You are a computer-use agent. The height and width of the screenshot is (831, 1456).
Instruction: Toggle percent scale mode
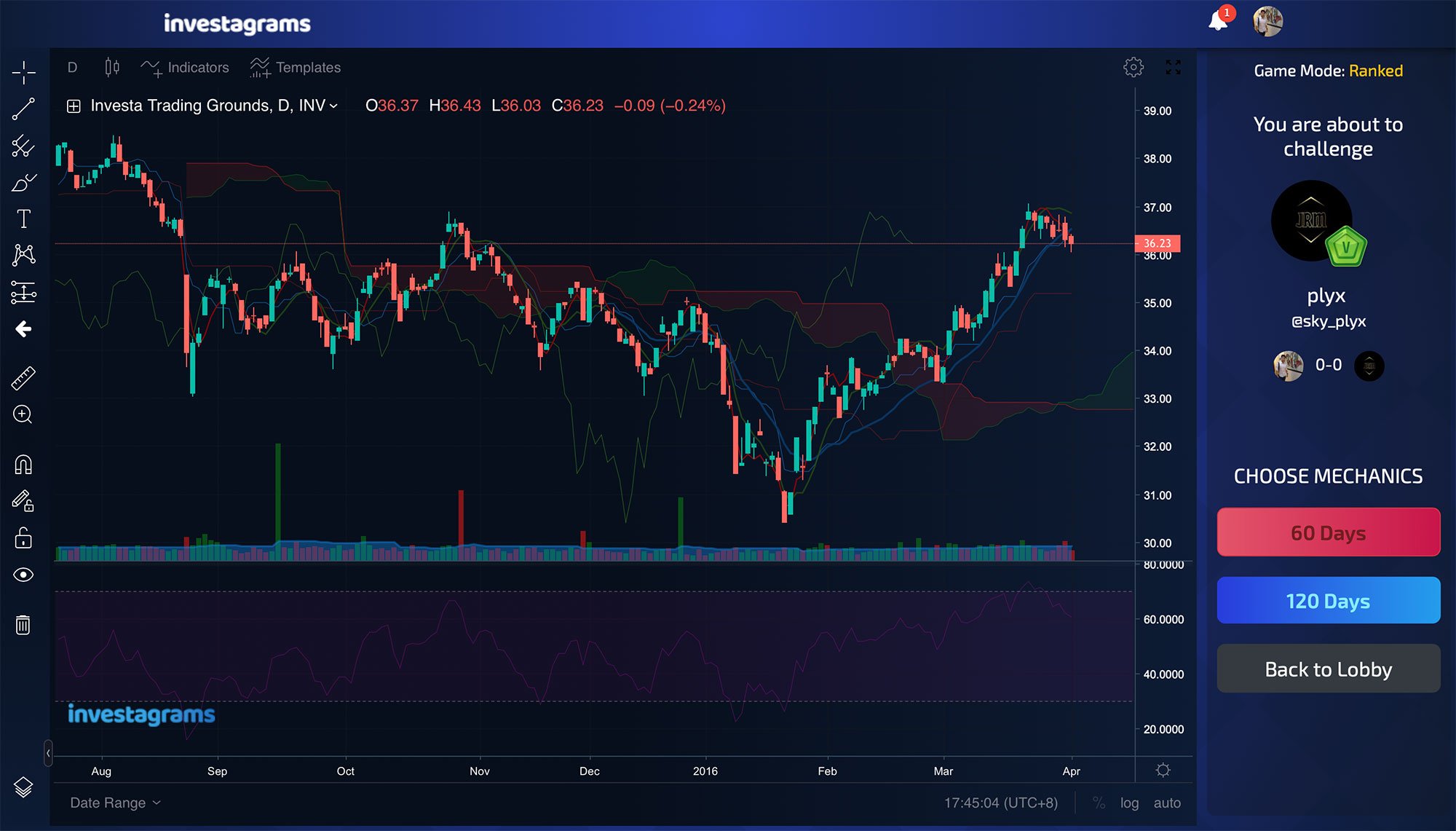(x=1099, y=803)
